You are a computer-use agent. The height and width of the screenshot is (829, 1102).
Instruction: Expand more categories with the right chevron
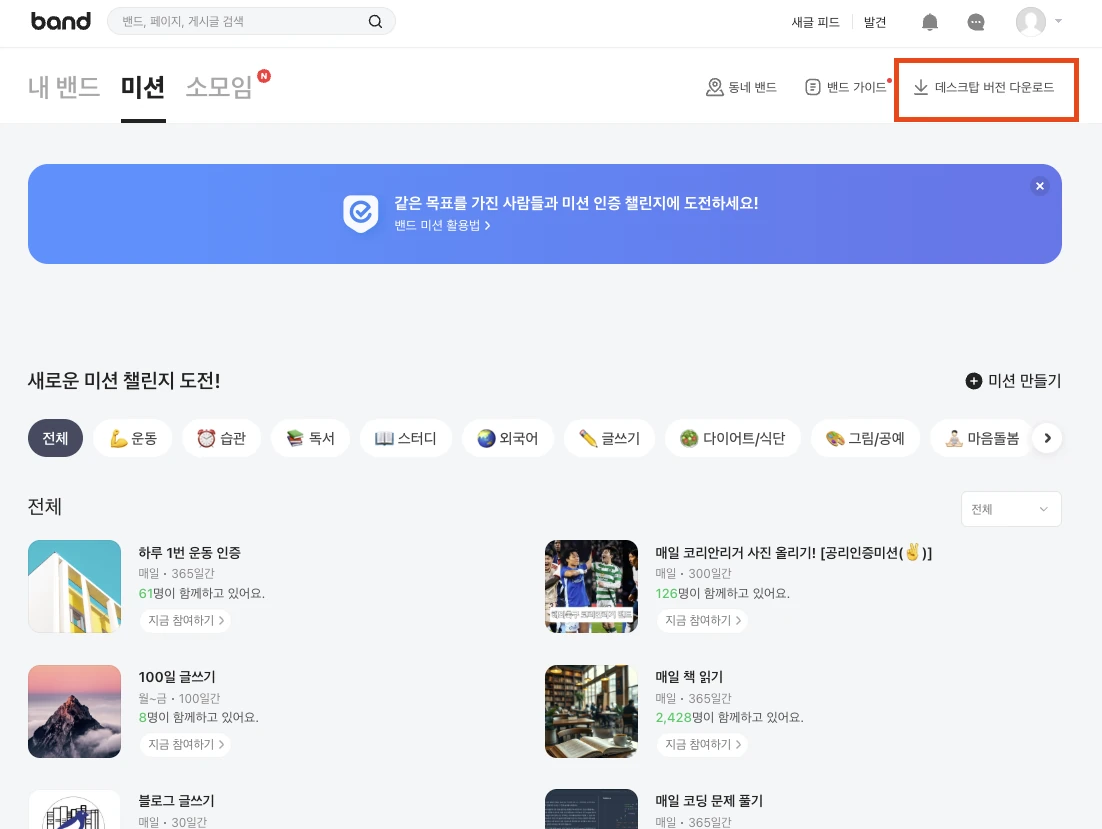tap(1047, 438)
